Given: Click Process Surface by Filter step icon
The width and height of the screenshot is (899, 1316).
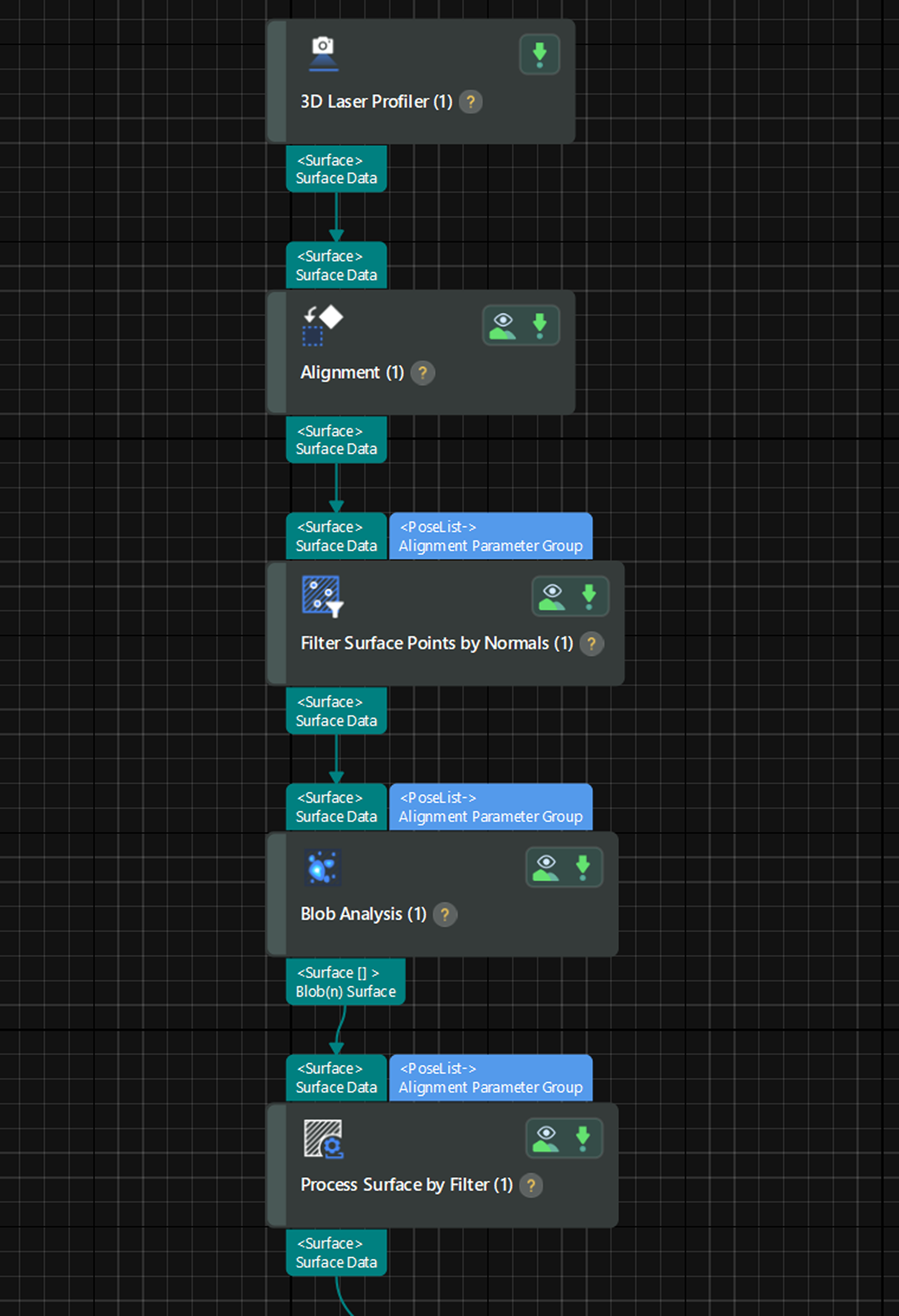Looking at the screenshot, I should click(324, 1139).
